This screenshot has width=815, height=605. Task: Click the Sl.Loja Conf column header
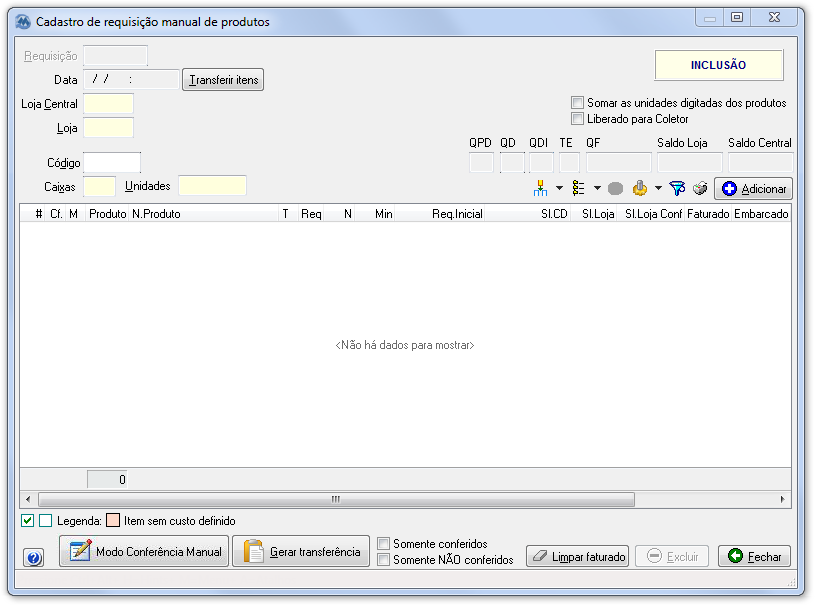point(651,214)
